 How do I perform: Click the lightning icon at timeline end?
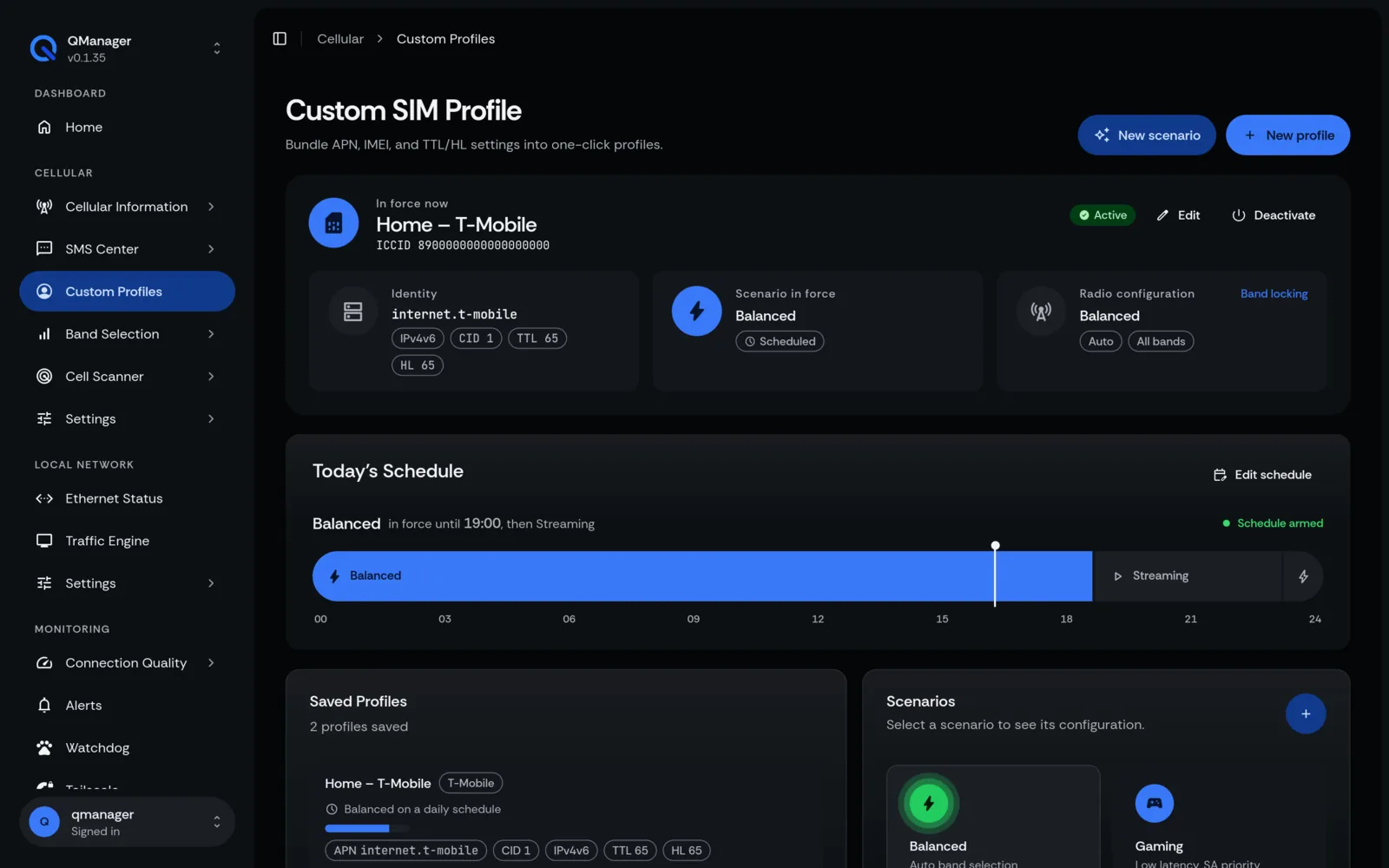[1303, 576]
